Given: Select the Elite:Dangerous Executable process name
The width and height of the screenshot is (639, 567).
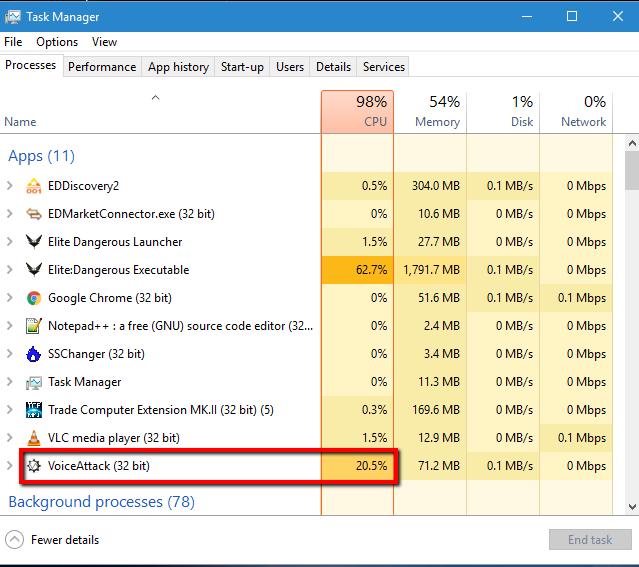Looking at the screenshot, I should pos(119,270).
